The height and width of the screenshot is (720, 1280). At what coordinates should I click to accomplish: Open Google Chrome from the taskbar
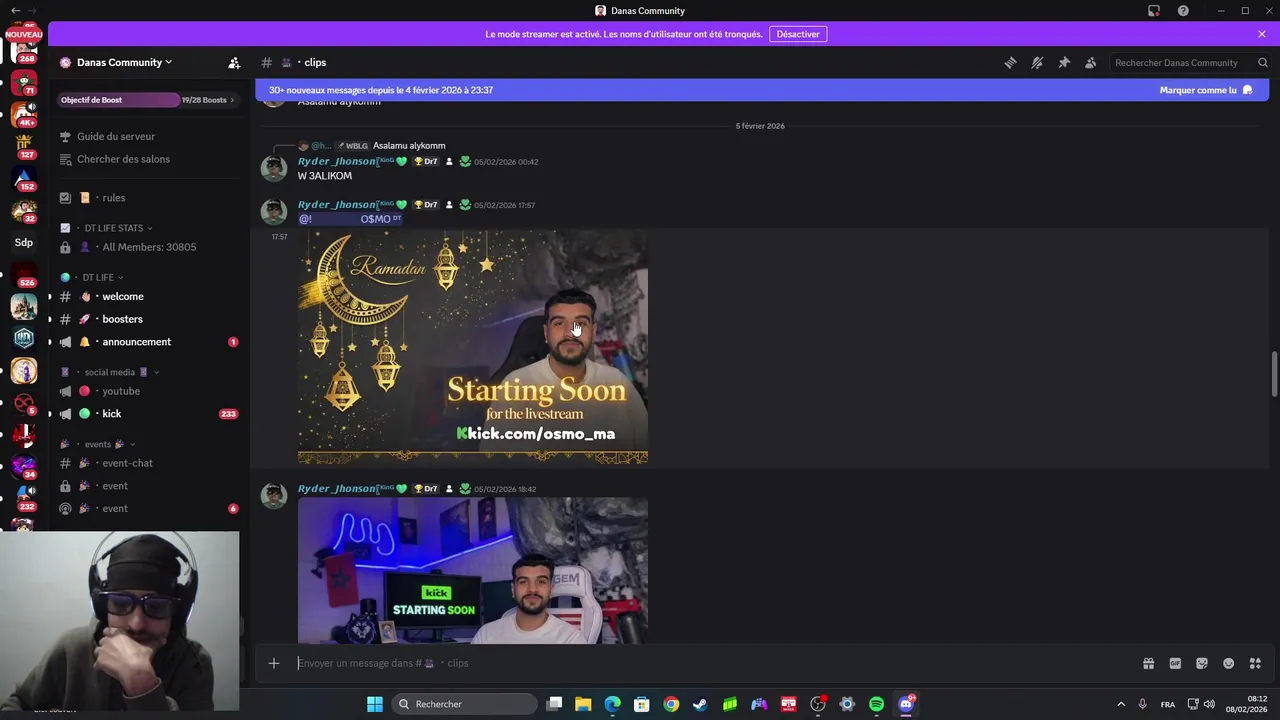[671, 704]
